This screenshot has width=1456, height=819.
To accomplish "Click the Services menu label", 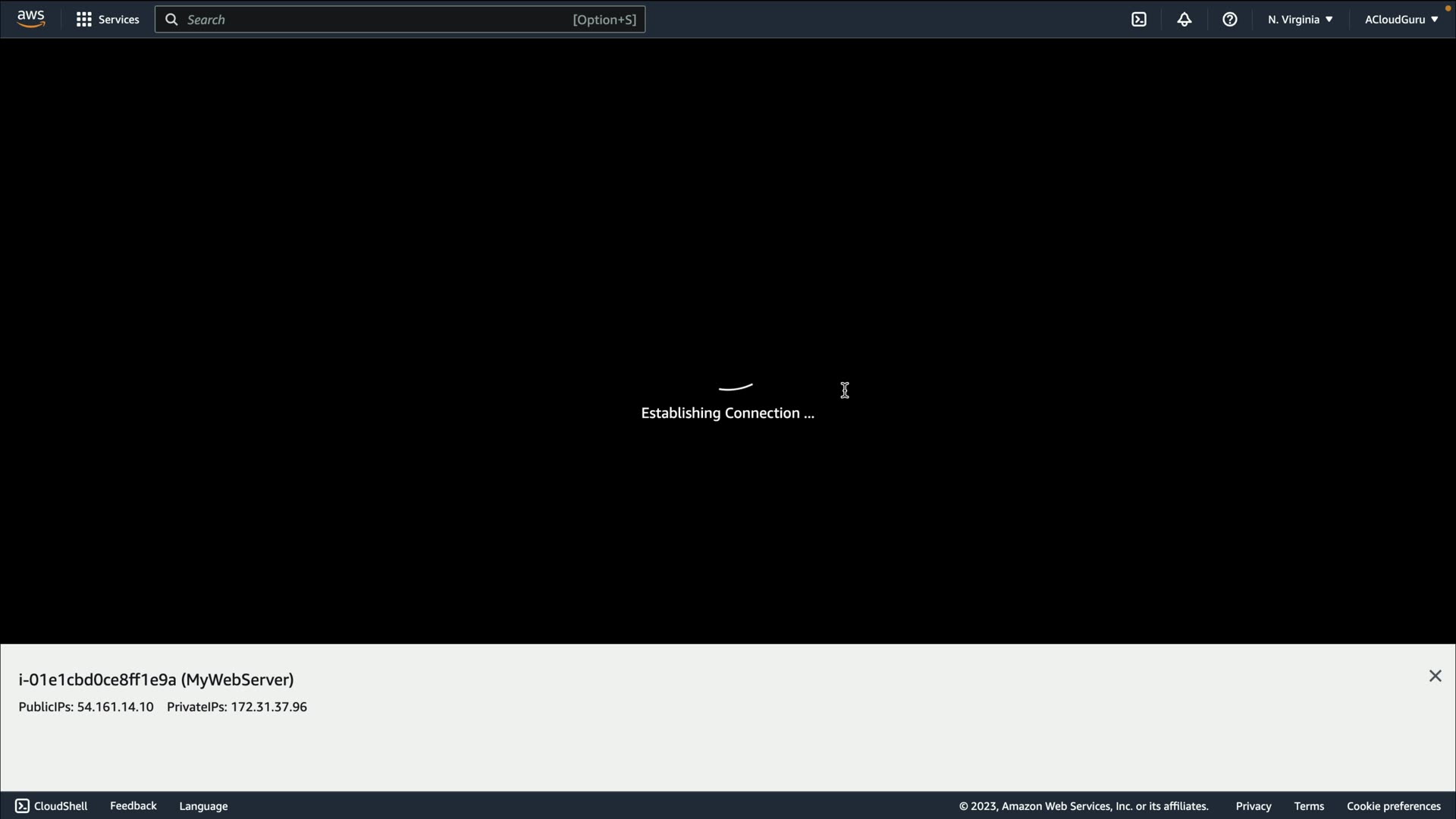I will click(x=119, y=20).
